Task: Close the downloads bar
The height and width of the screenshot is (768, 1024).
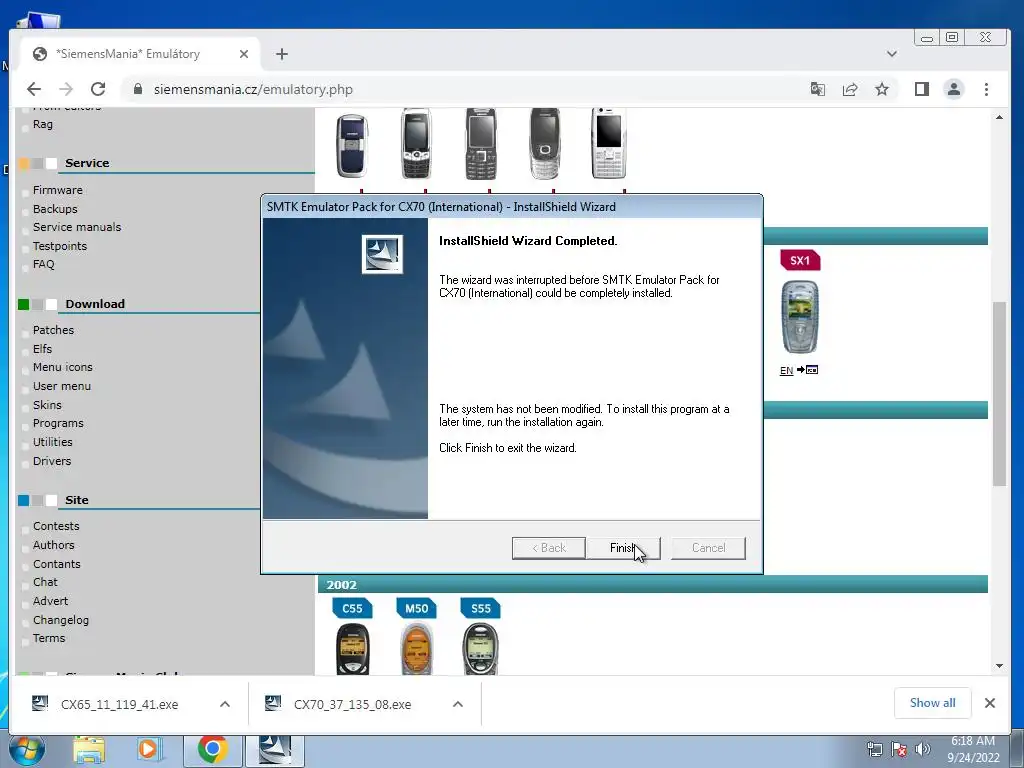Action: pyautogui.click(x=990, y=703)
